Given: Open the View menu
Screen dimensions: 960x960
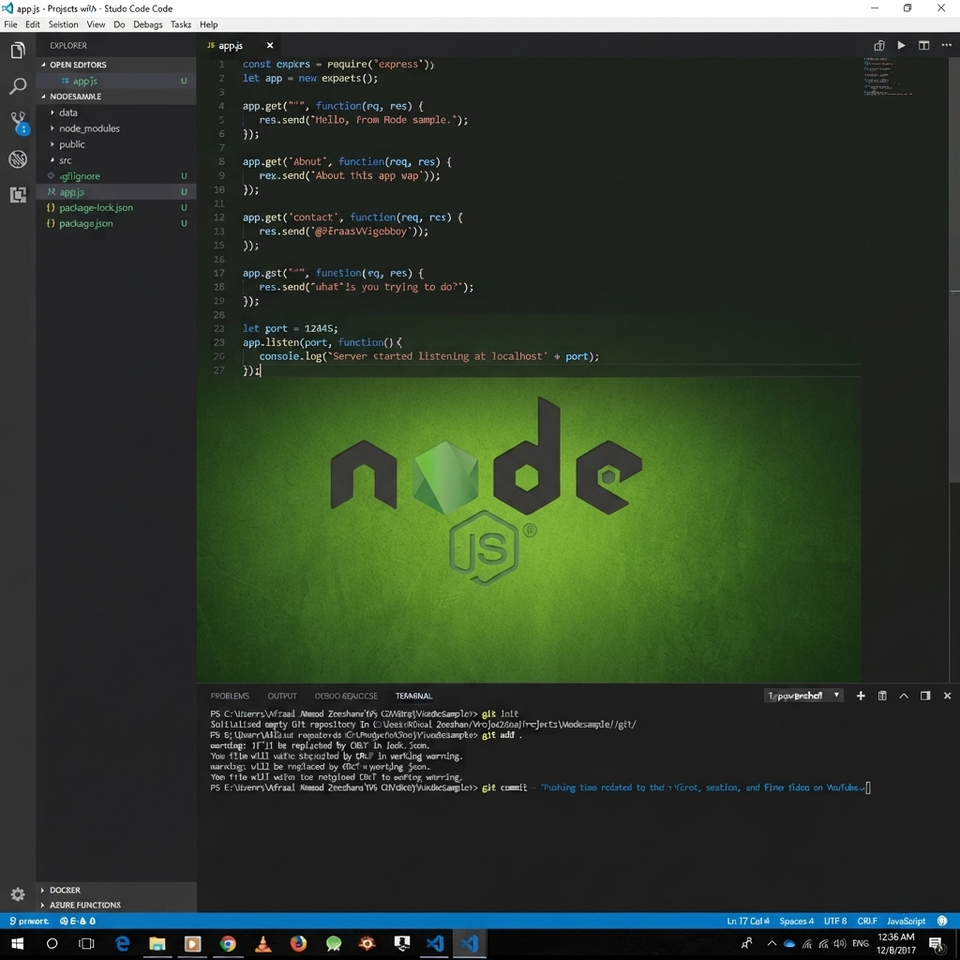Looking at the screenshot, I should tap(96, 24).
